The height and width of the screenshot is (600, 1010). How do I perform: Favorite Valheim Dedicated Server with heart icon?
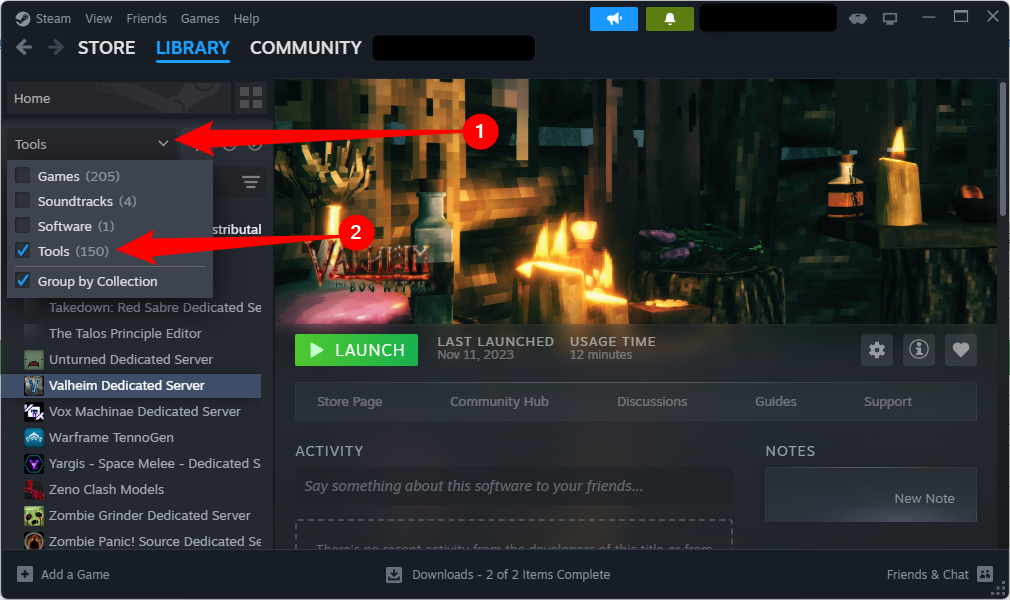point(961,350)
